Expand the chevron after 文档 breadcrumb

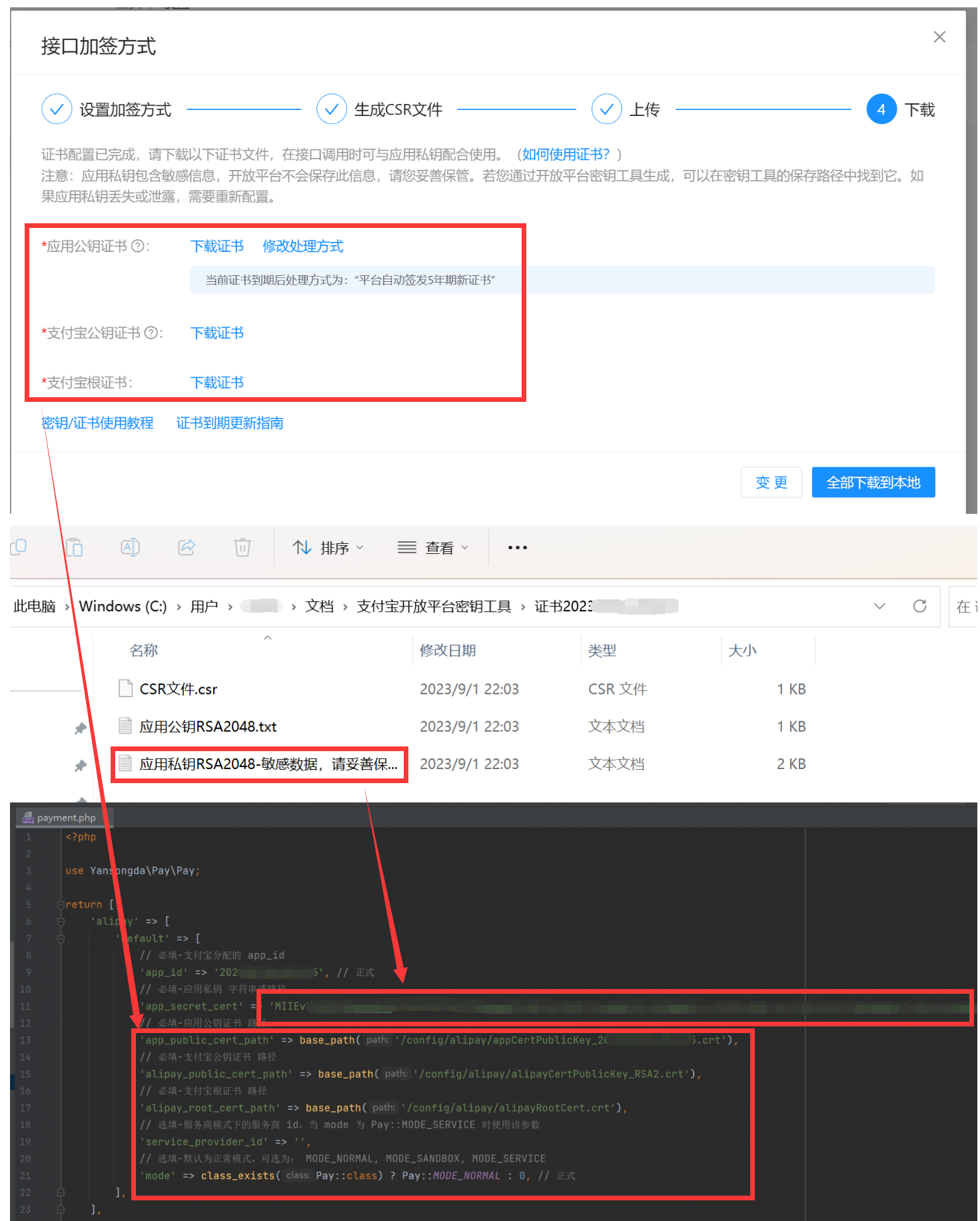[345, 607]
